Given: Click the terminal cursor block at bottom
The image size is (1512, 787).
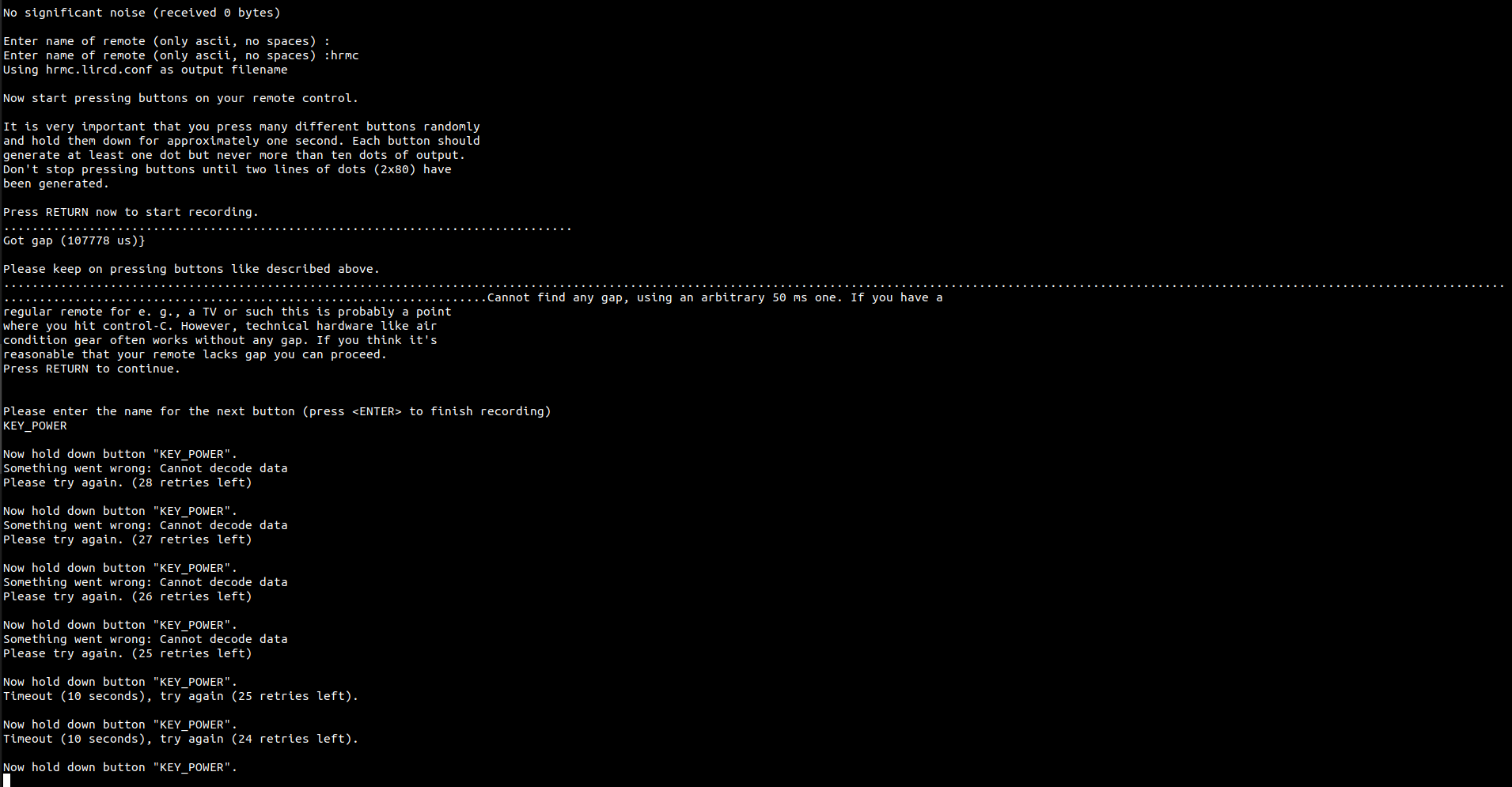Looking at the screenshot, I should [x=7, y=781].
